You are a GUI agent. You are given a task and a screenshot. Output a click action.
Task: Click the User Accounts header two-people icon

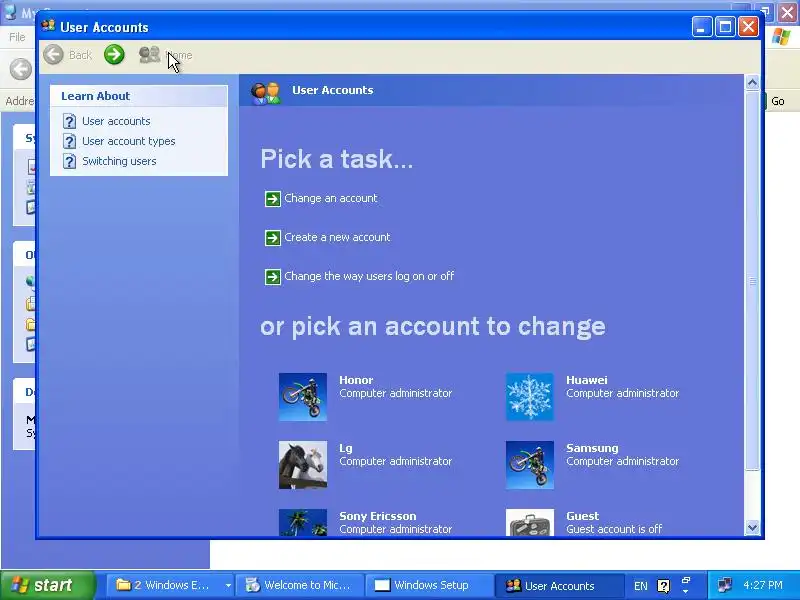pos(266,92)
